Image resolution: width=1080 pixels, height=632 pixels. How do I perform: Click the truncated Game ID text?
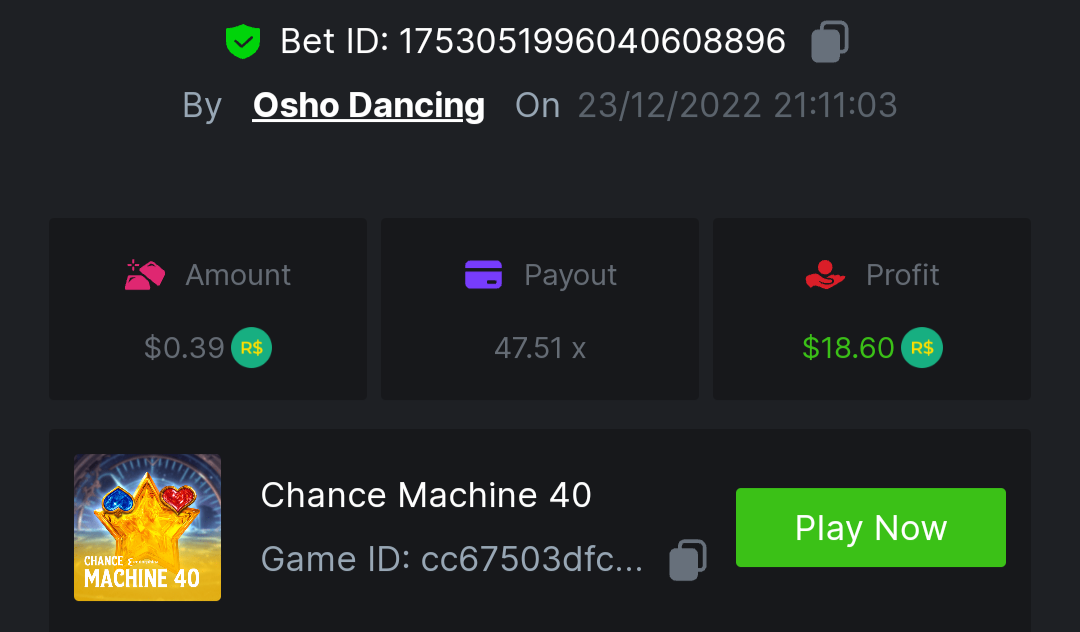(x=532, y=560)
